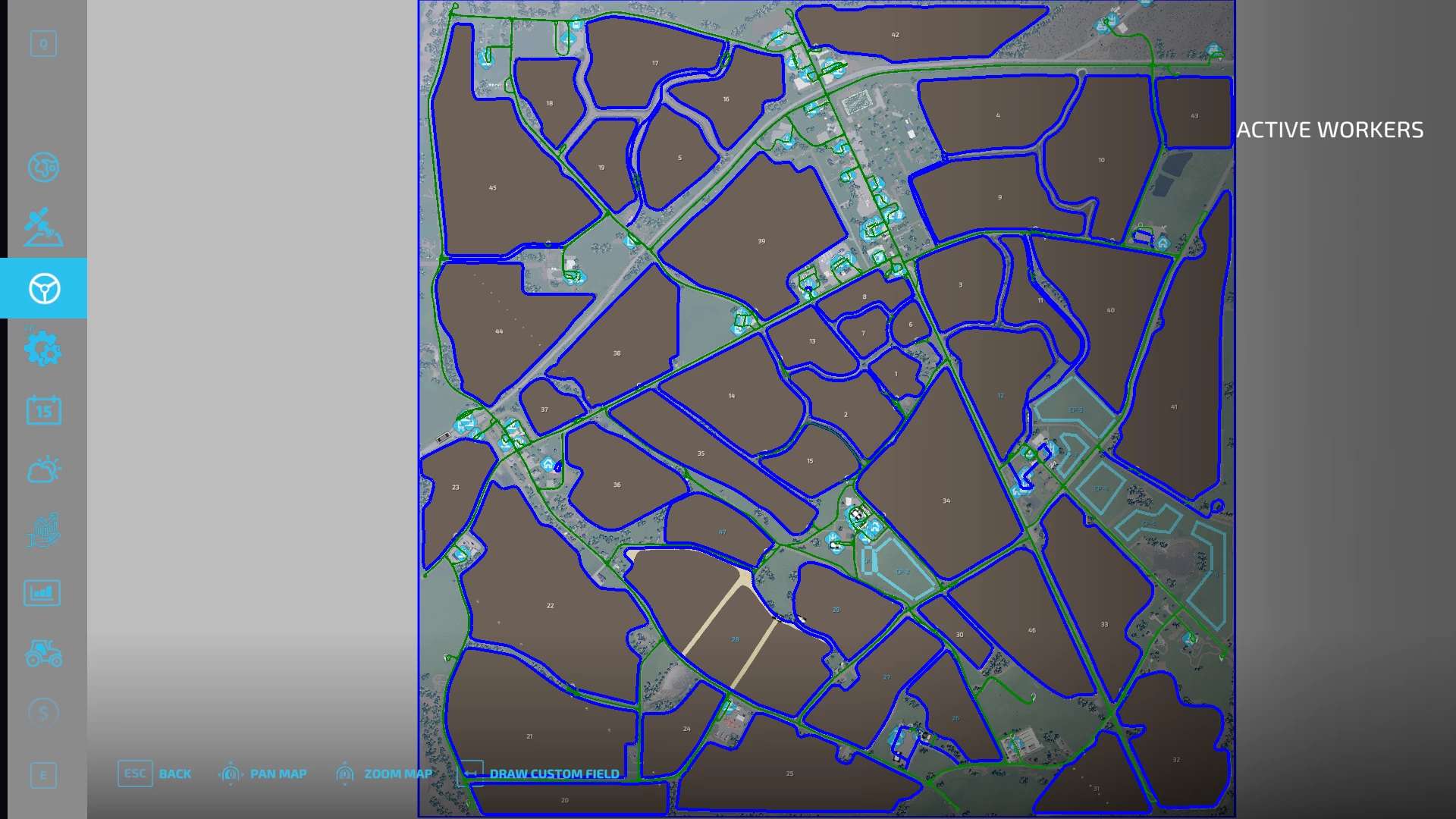
Task: Click the Pan Map control hint
Action: (263, 773)
